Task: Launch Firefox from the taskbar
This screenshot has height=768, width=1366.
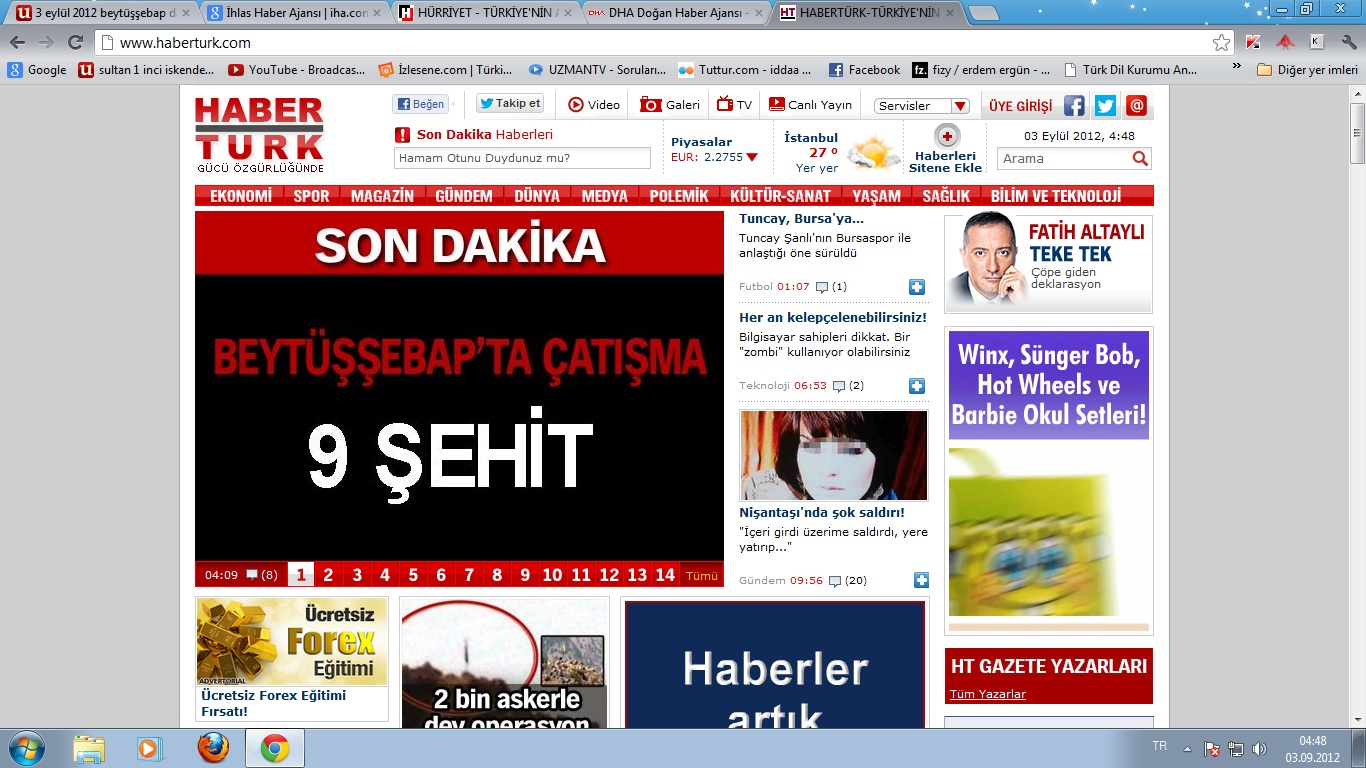Action: (212, 748)
